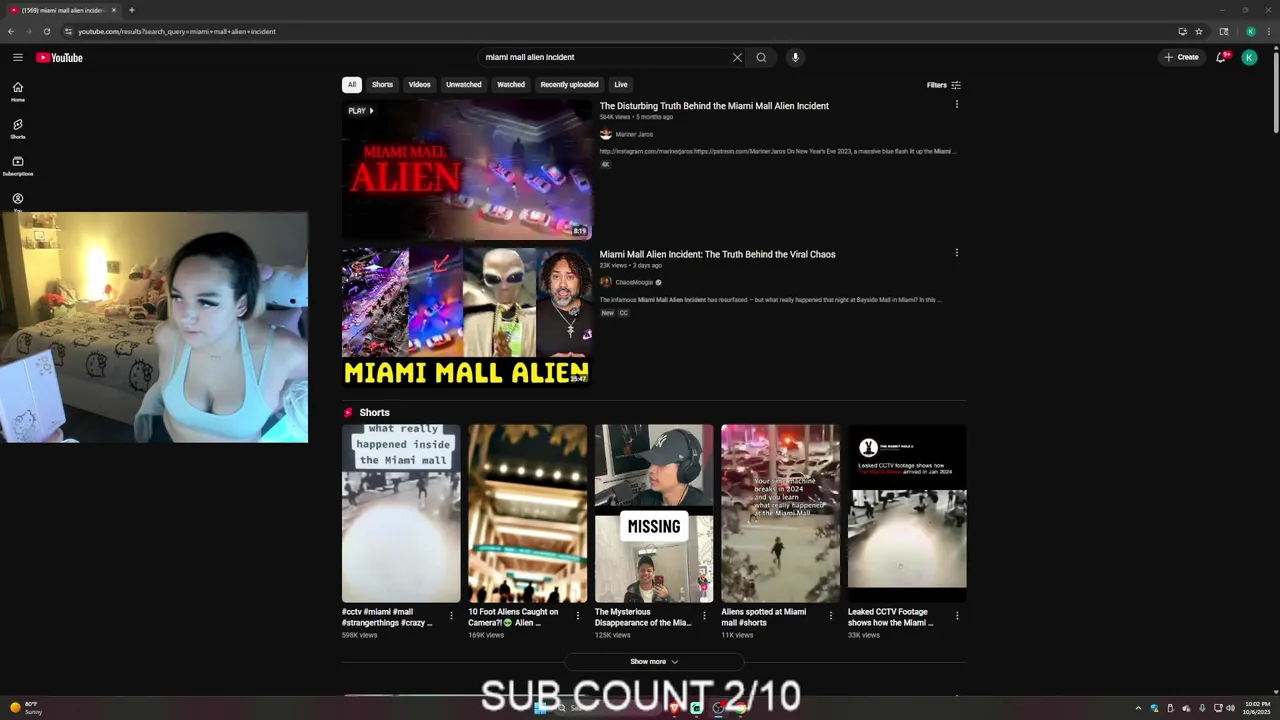Open 'Miami Mall Alien Incident: The Truth' title
Image resolution: width=1280 pixels, height=720 pixels.
click(x=717, y=254)
